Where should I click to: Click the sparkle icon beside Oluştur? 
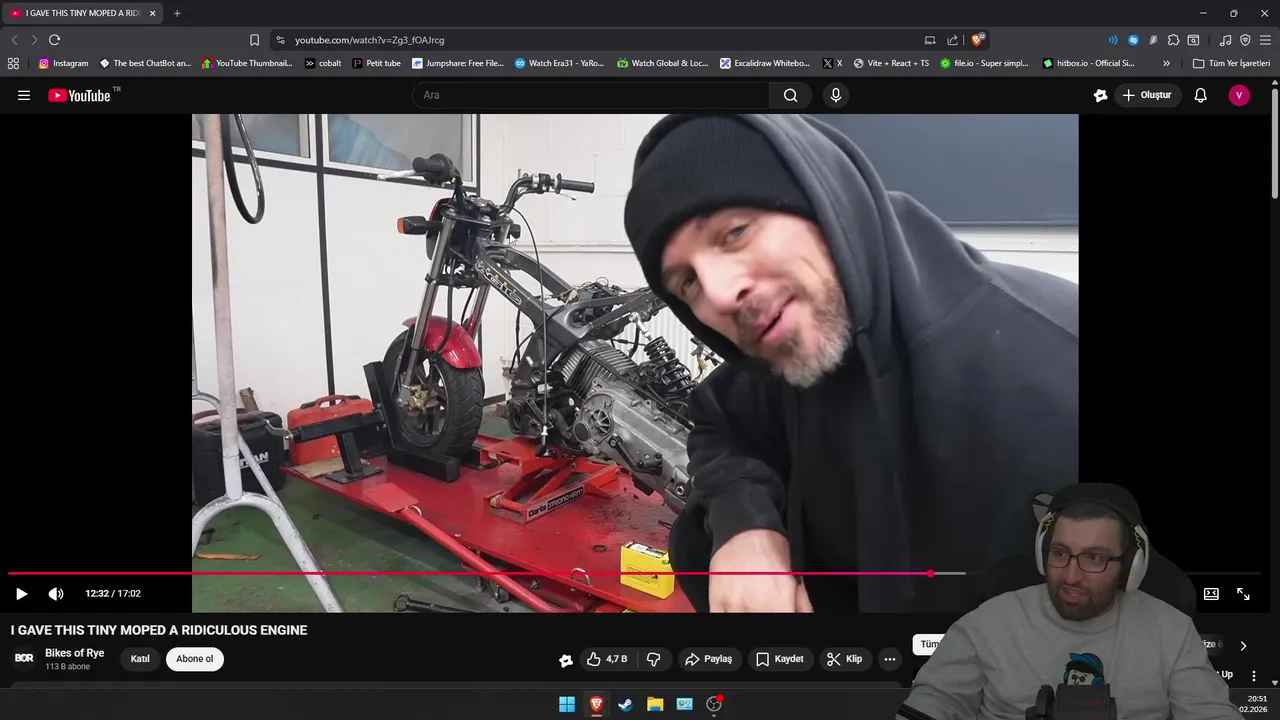(1100, 95)
